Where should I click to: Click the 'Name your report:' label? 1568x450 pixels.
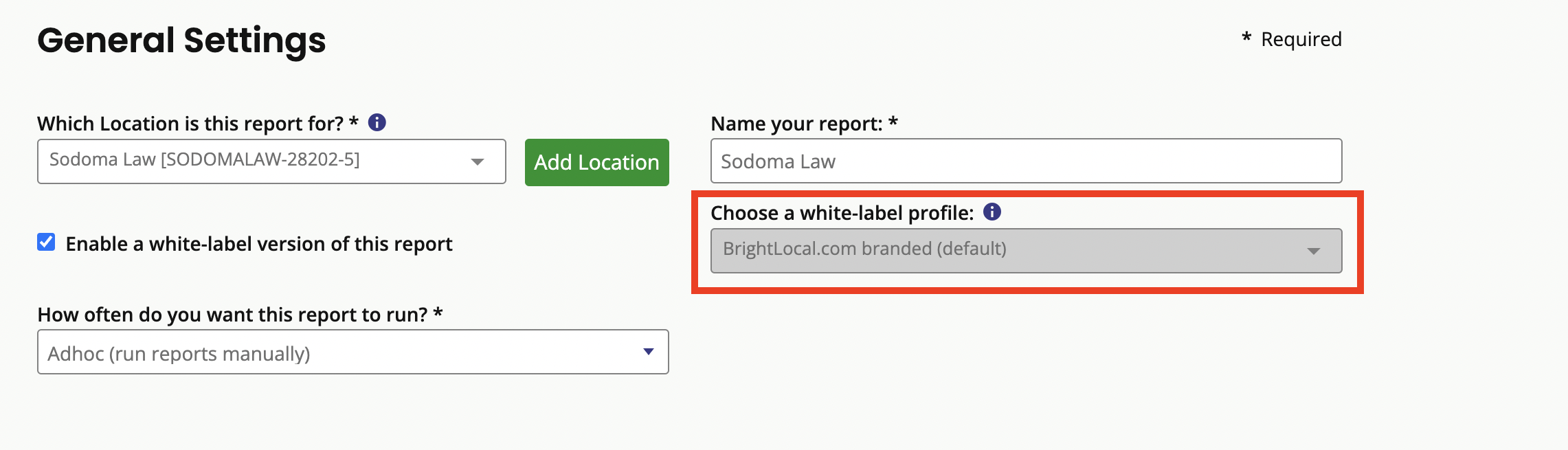tap(796, 124)
